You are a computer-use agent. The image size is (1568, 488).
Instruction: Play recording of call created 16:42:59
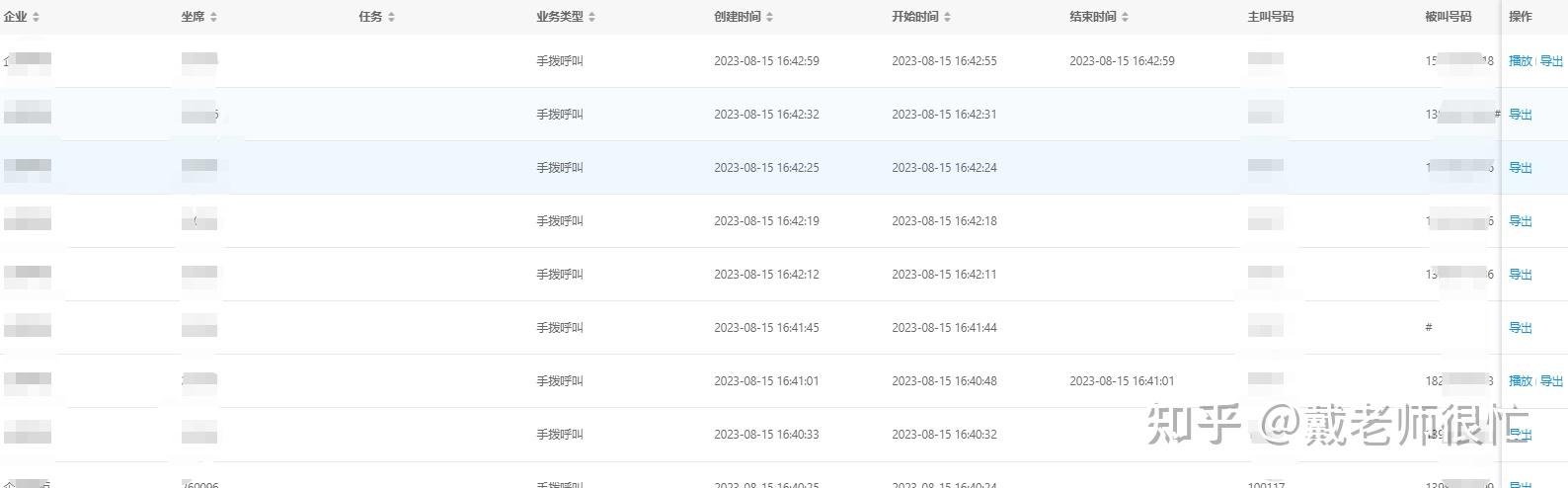1520,61
